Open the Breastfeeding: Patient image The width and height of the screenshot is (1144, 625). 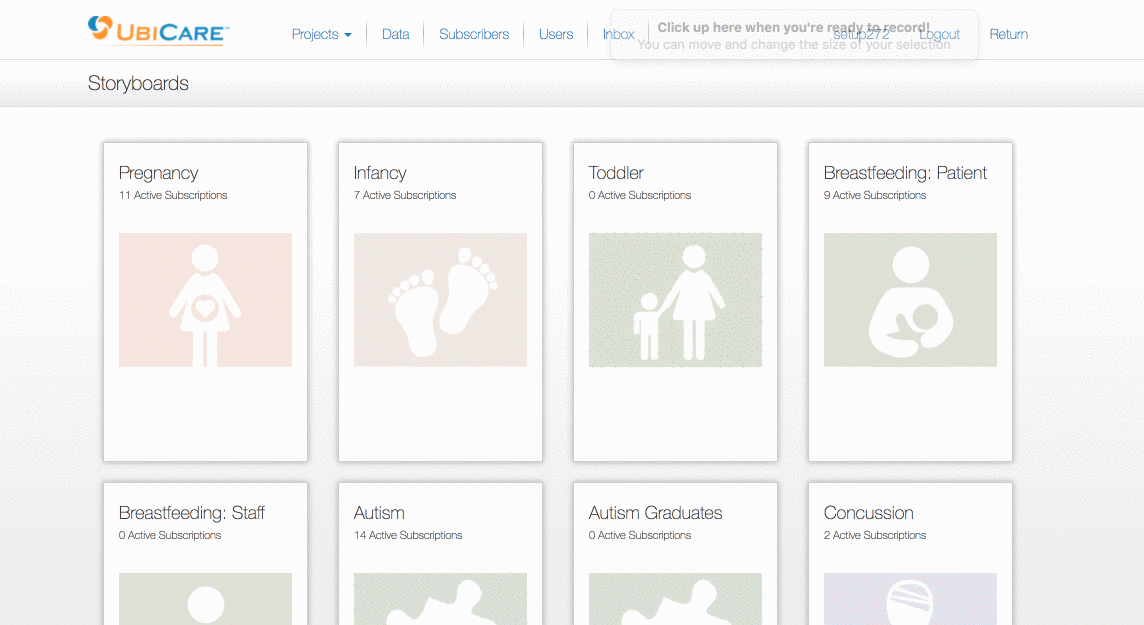point(910,300)
